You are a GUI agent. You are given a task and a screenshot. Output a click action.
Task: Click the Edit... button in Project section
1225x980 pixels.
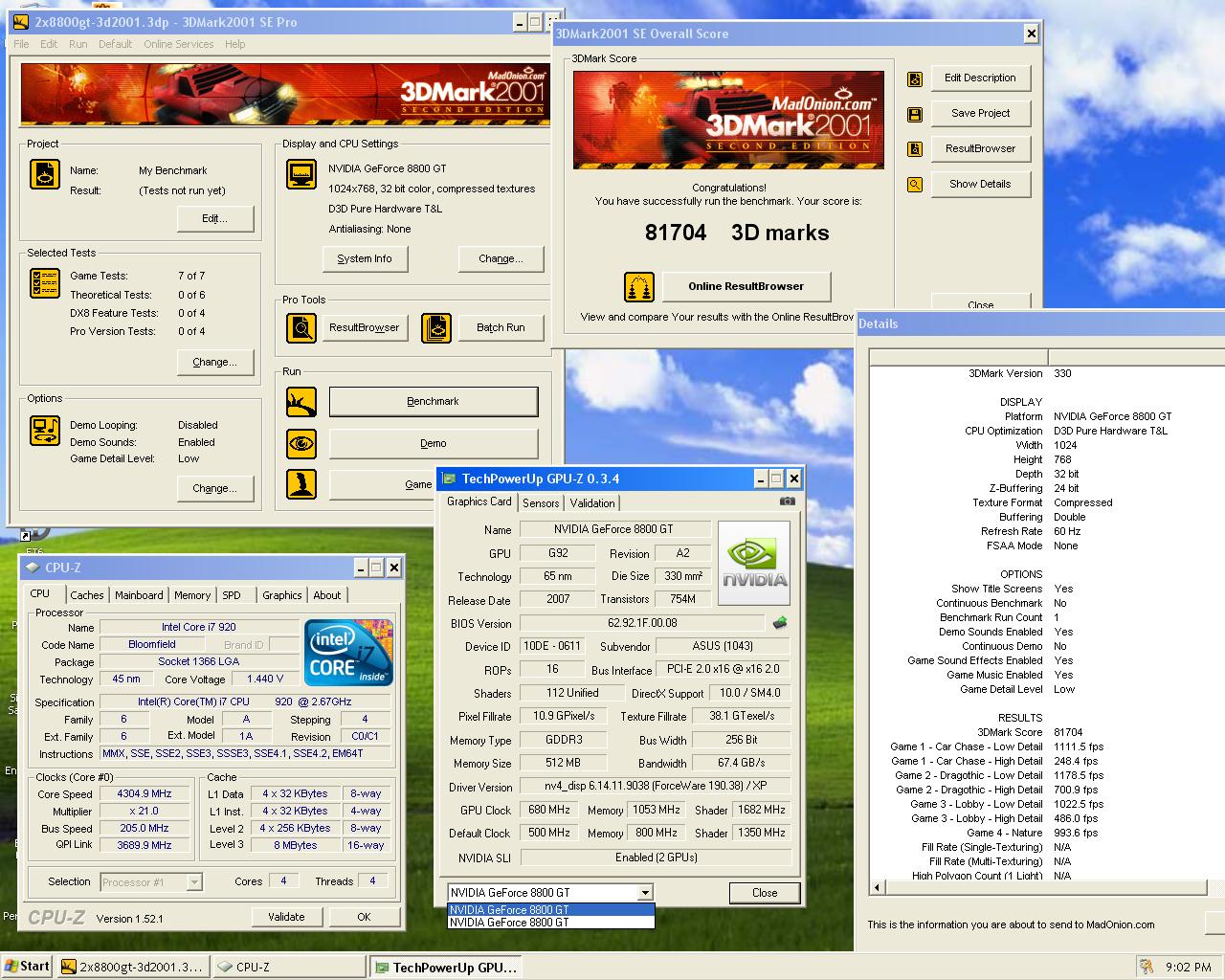(x=215, y=218)
